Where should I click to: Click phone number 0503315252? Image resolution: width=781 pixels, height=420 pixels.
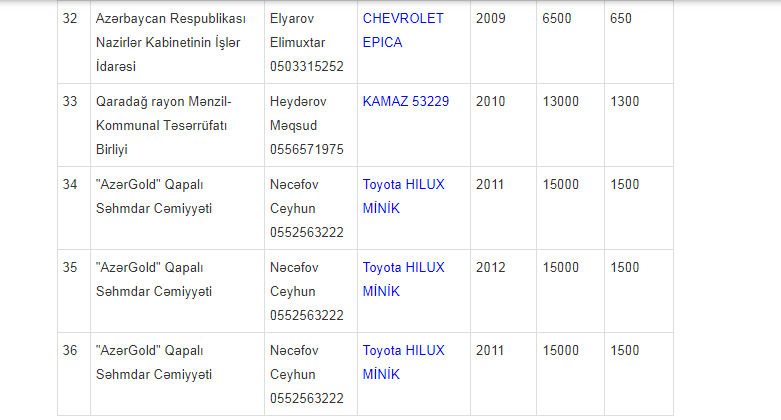[307, 67]
